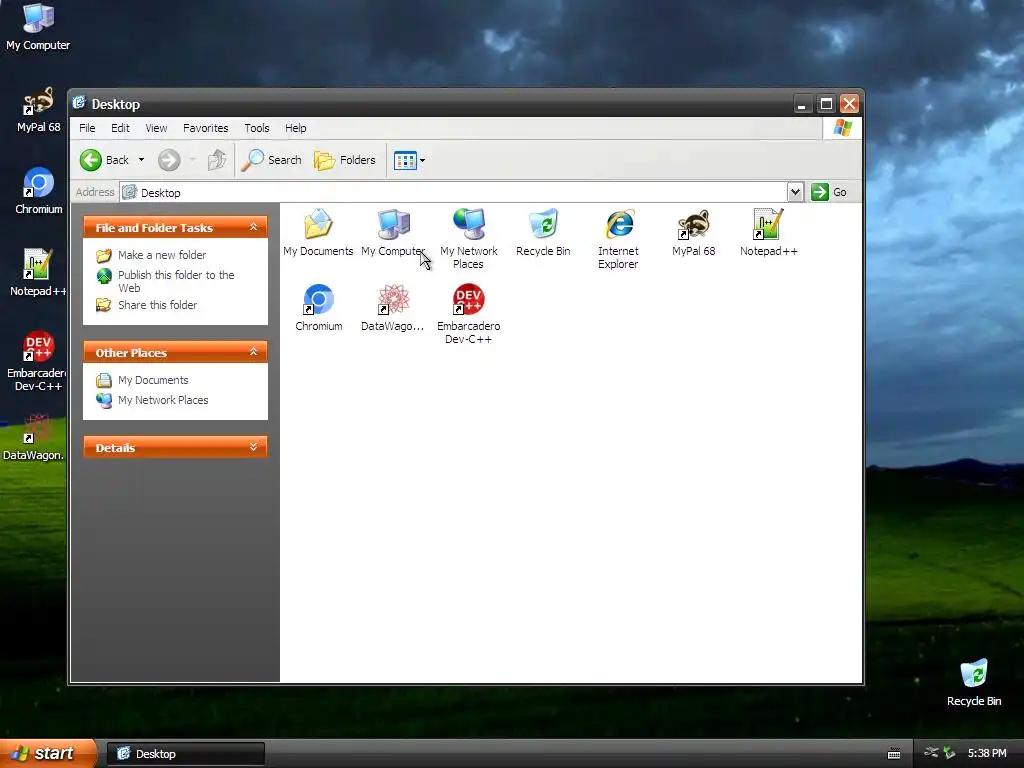
Task: Toggle the Folders pane button
Action: [x=345, y=160]
